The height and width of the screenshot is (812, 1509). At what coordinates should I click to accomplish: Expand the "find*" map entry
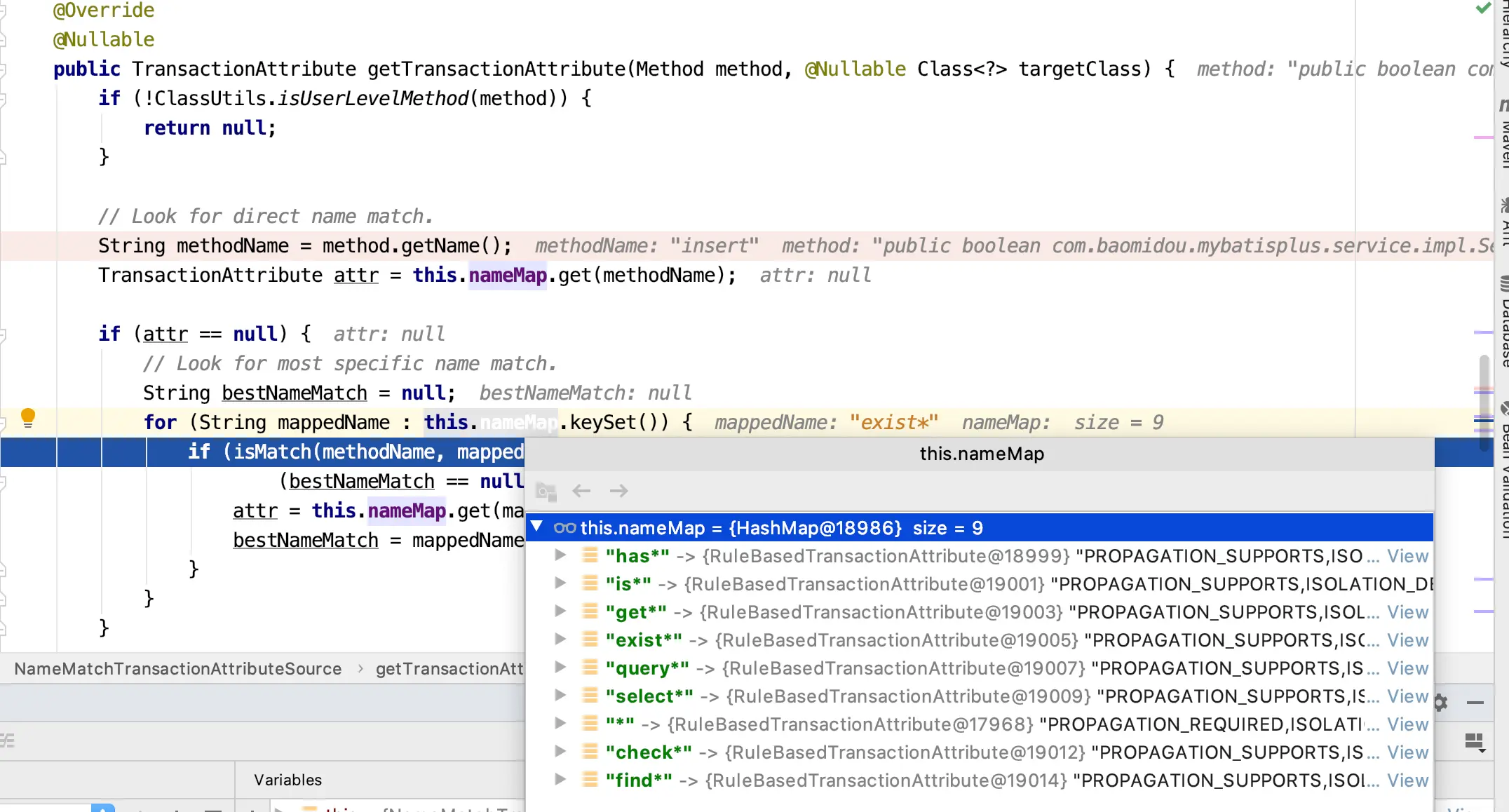560,780
